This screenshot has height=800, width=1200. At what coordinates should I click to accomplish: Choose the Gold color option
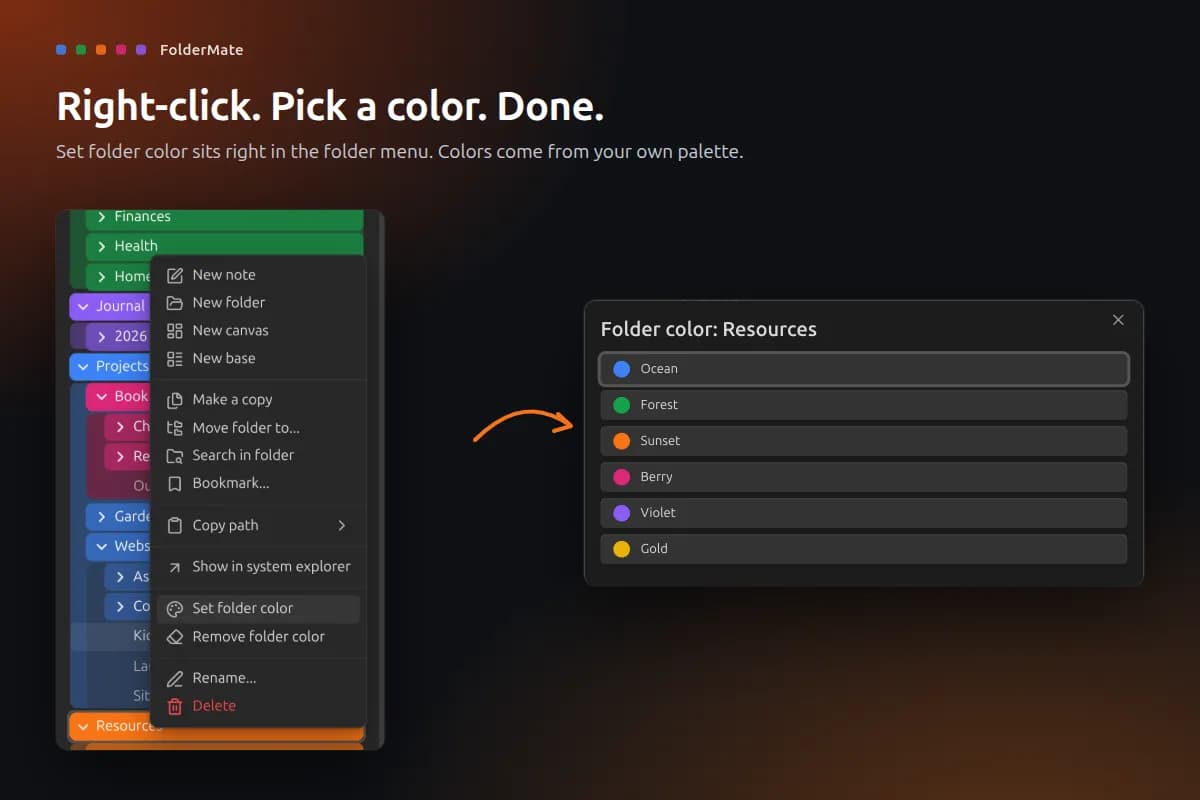pos(864,549)
